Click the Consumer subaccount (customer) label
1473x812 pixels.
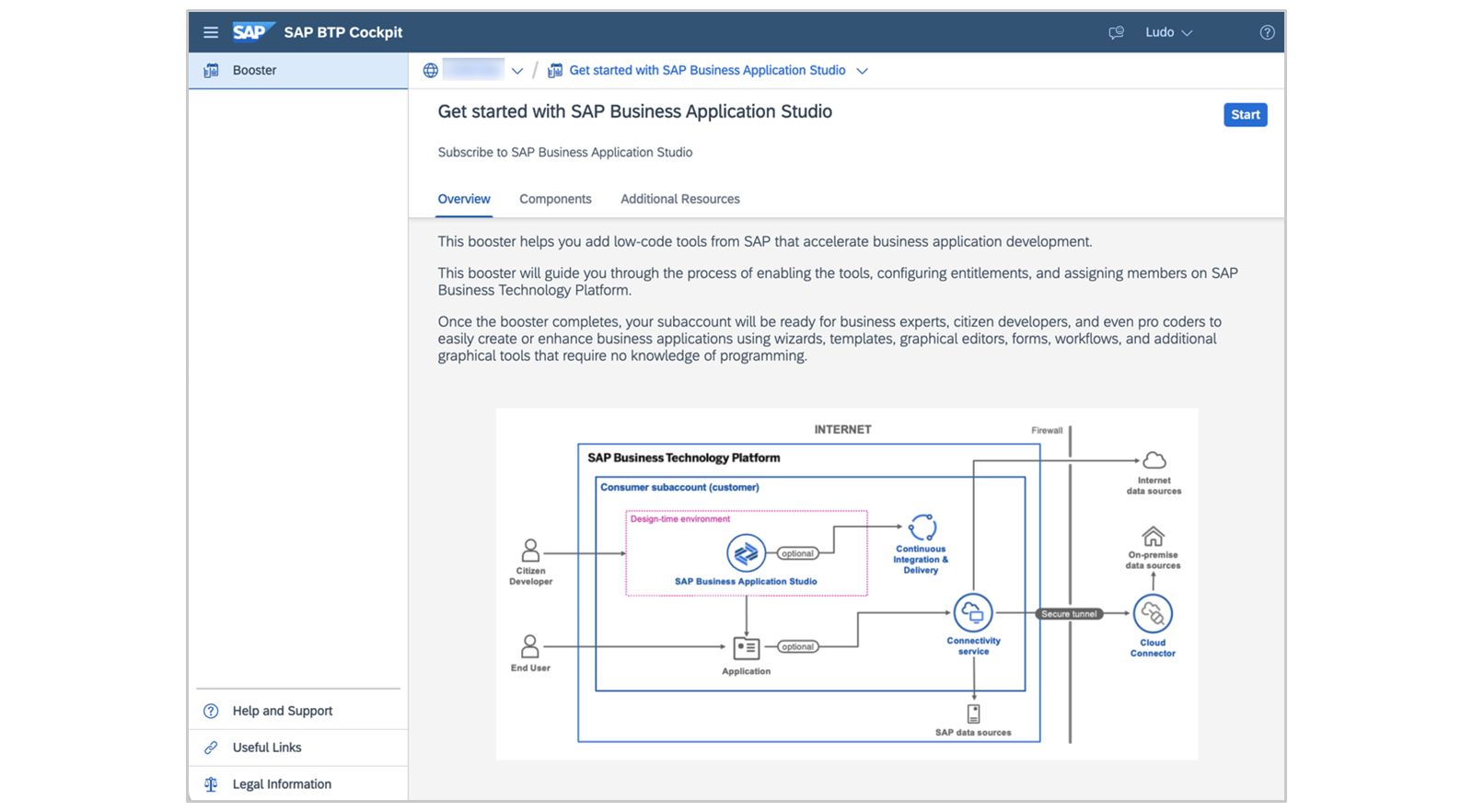coord(679,487)
